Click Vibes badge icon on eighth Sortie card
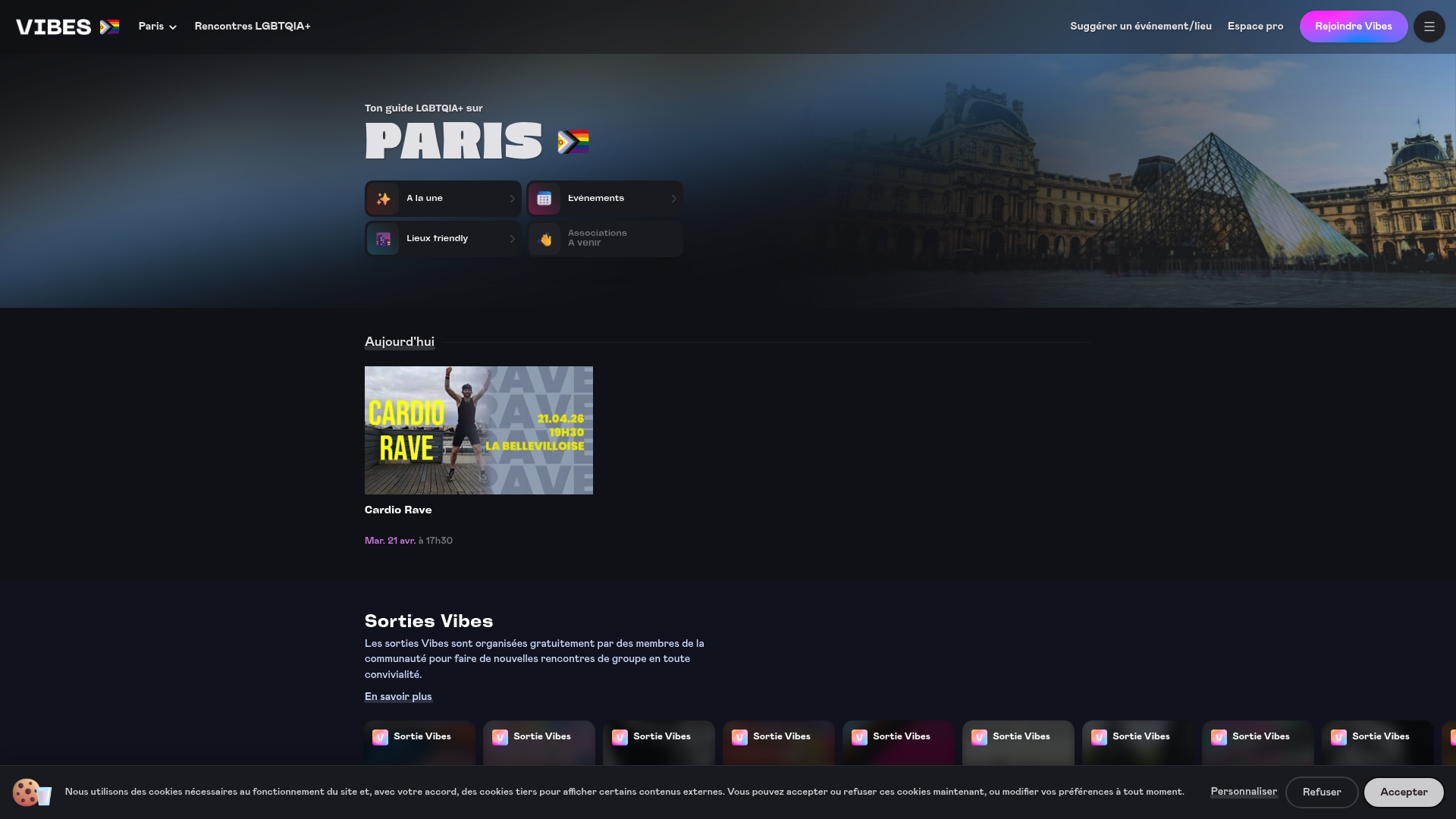This screenshot has width=1456, height=819. [1219, 737]
